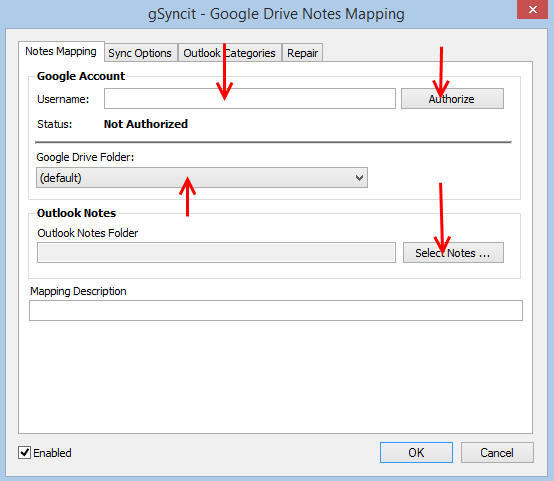
Task: Confirm with the OK button
Action: tap(416, 453)
